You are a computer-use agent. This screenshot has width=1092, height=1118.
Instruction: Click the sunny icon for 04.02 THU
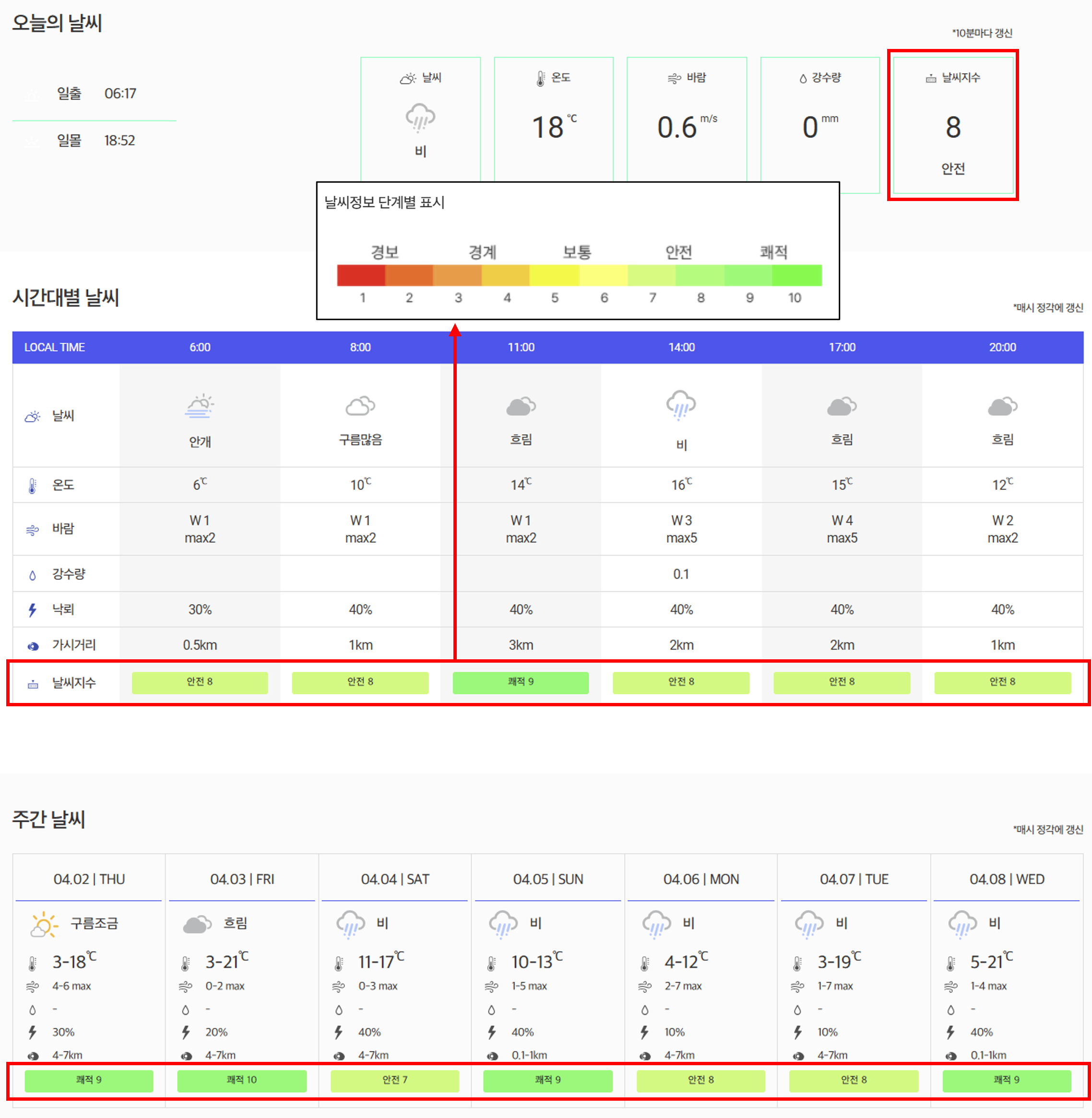tap(44, 925)
